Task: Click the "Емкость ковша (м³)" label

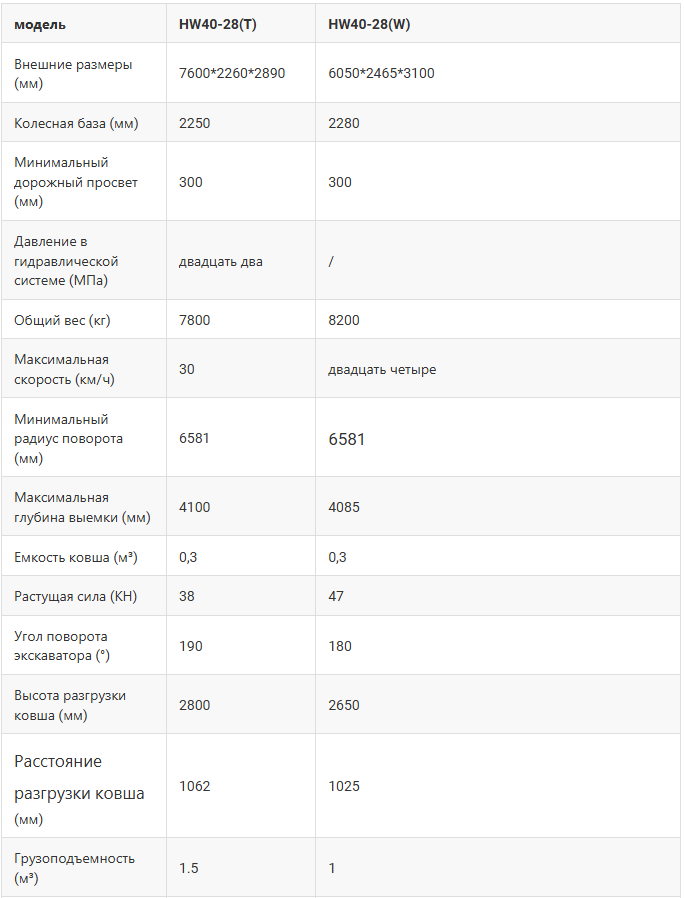Action: coord(75,557)
